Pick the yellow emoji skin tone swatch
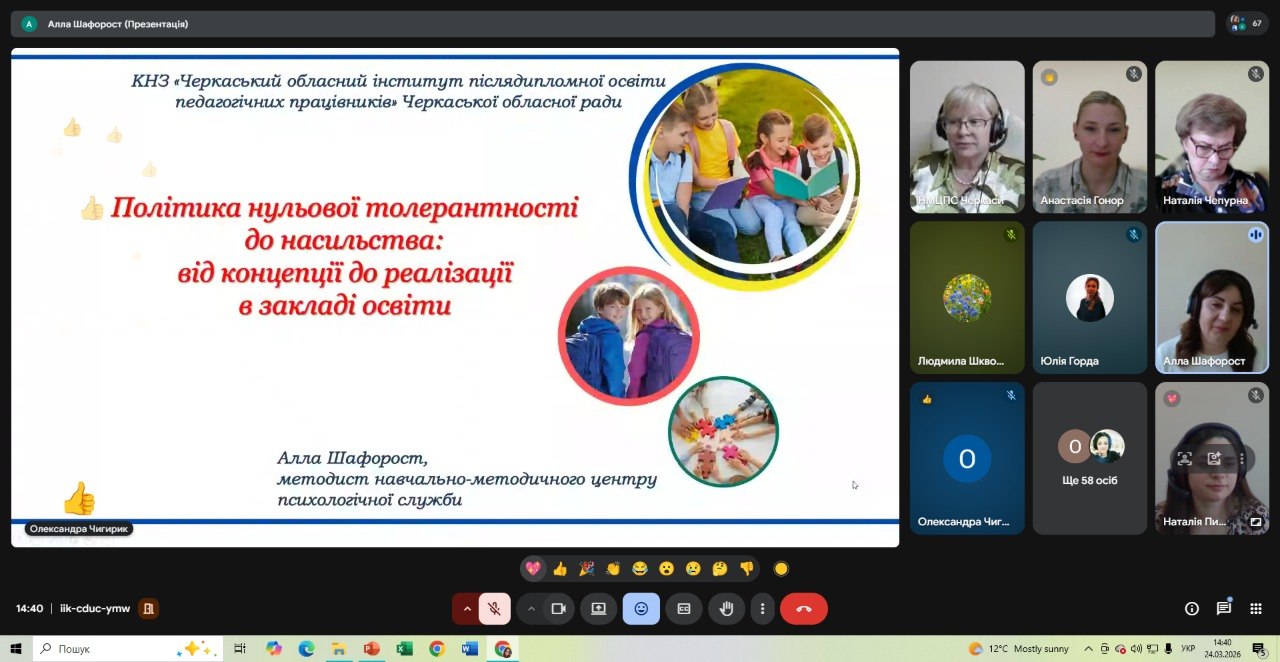Screen dimensions: 1280x662 (x=781, y=569)
